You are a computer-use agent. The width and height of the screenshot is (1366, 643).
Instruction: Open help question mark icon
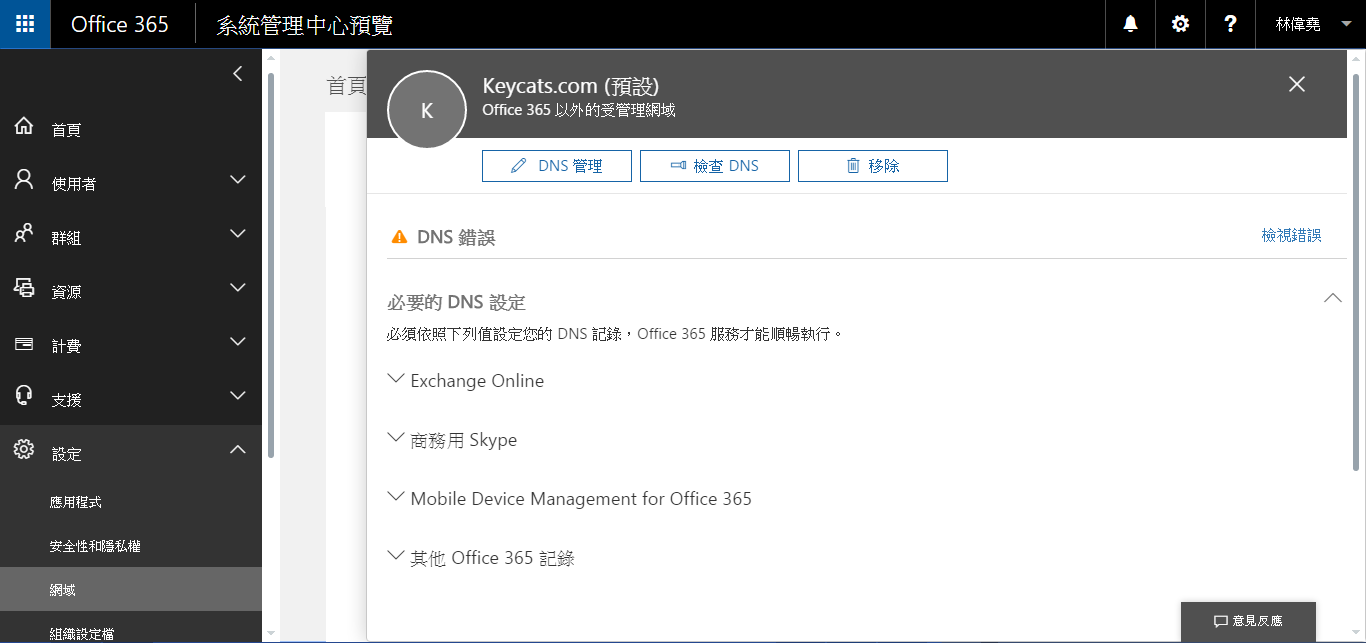(x=1231, y=24)
